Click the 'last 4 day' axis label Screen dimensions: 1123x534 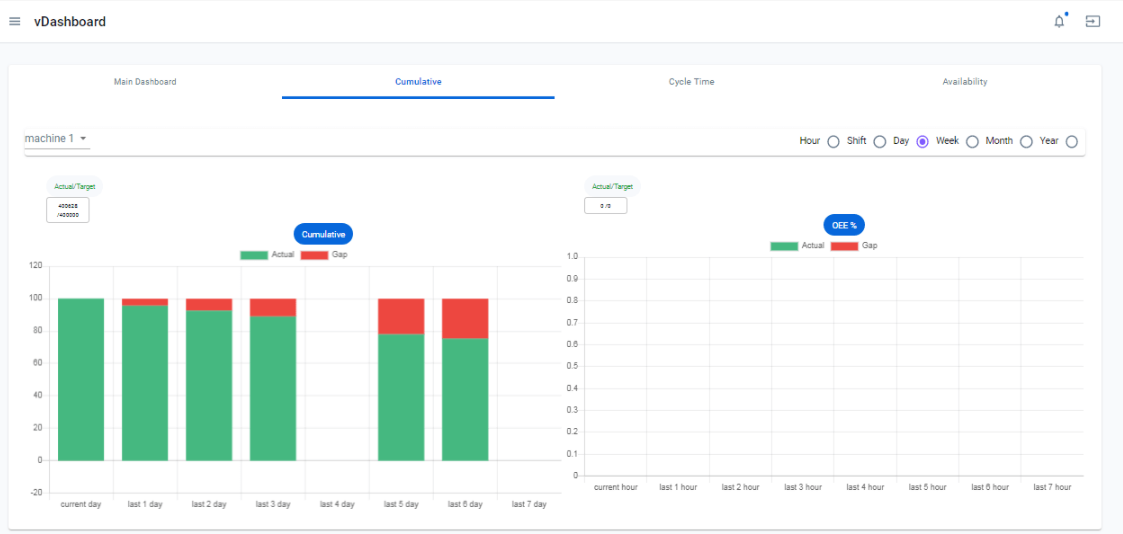click(337, 504)
